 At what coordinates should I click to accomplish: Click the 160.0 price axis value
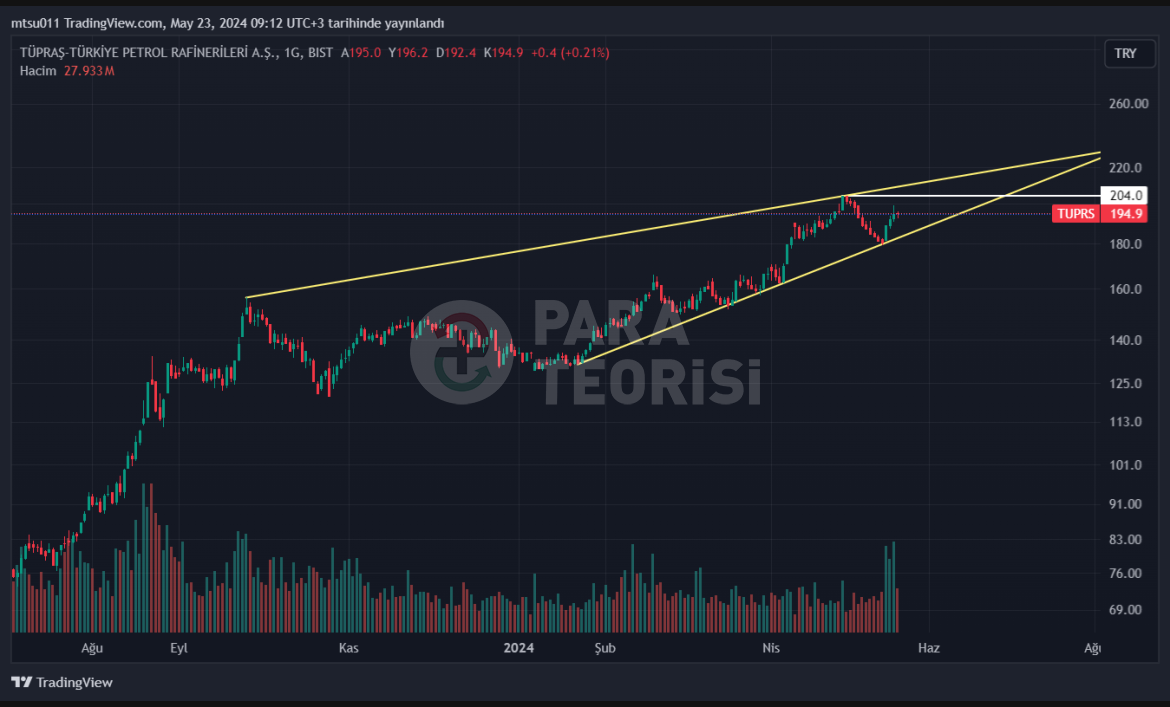pos(1125,289)
